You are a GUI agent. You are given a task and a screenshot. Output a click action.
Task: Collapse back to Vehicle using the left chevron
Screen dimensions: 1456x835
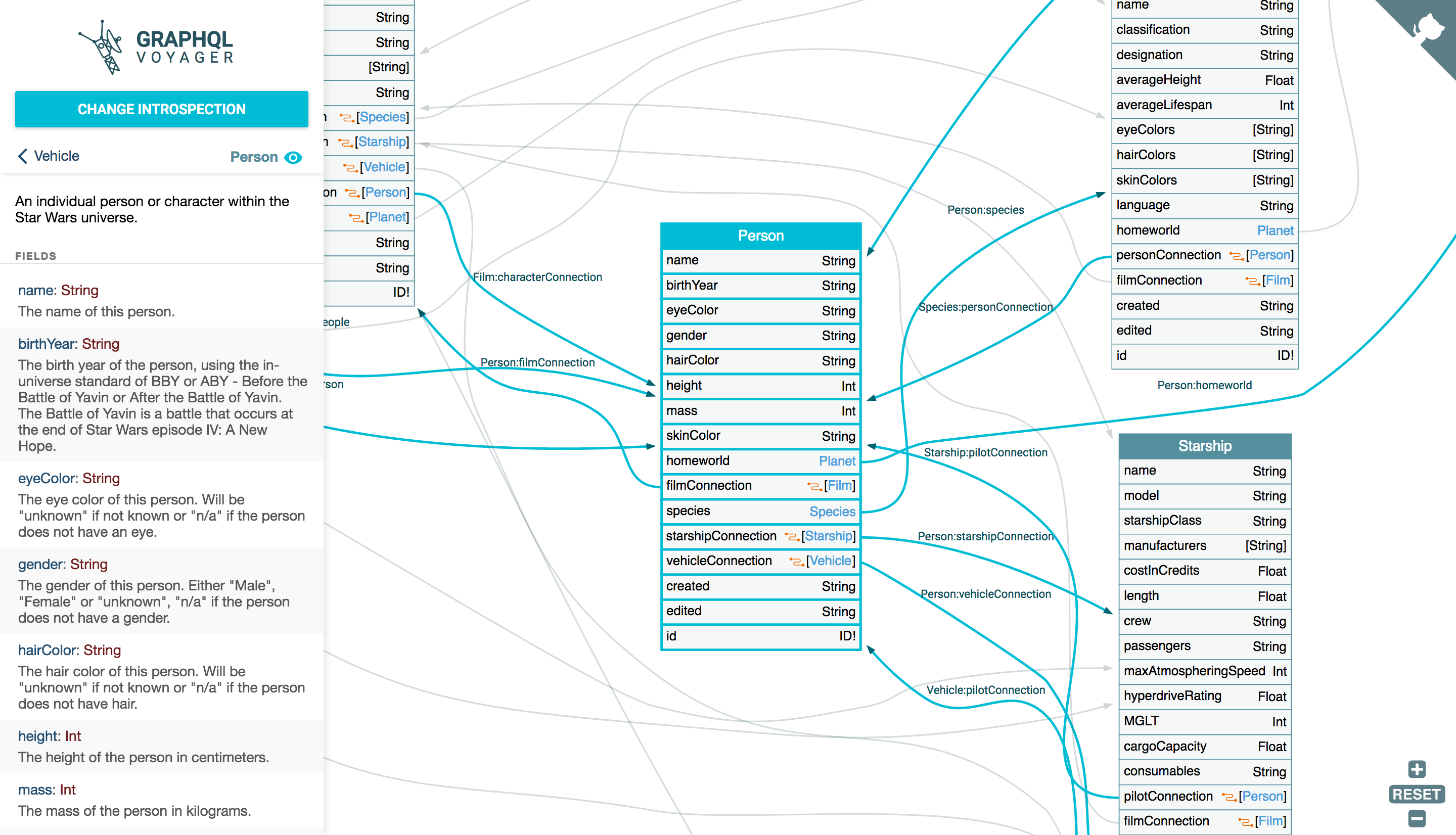(22, 155)
